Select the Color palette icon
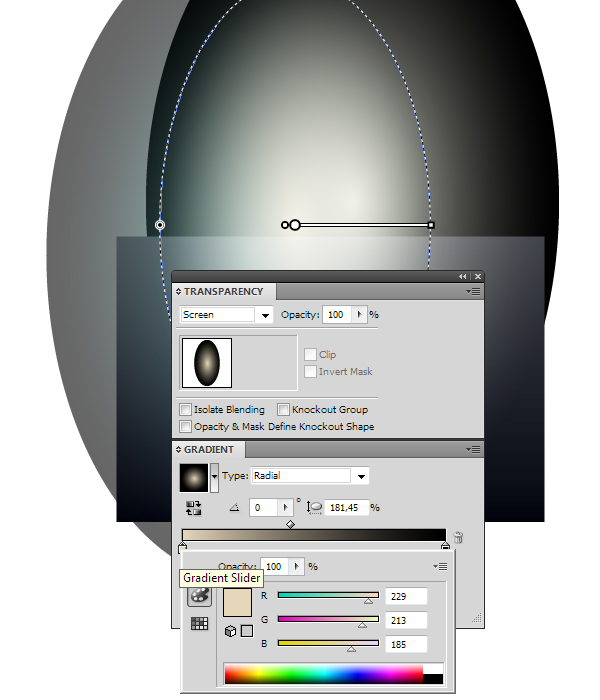Image resolution: width=600 pixels, height=700 pixels. coord(199,596)
